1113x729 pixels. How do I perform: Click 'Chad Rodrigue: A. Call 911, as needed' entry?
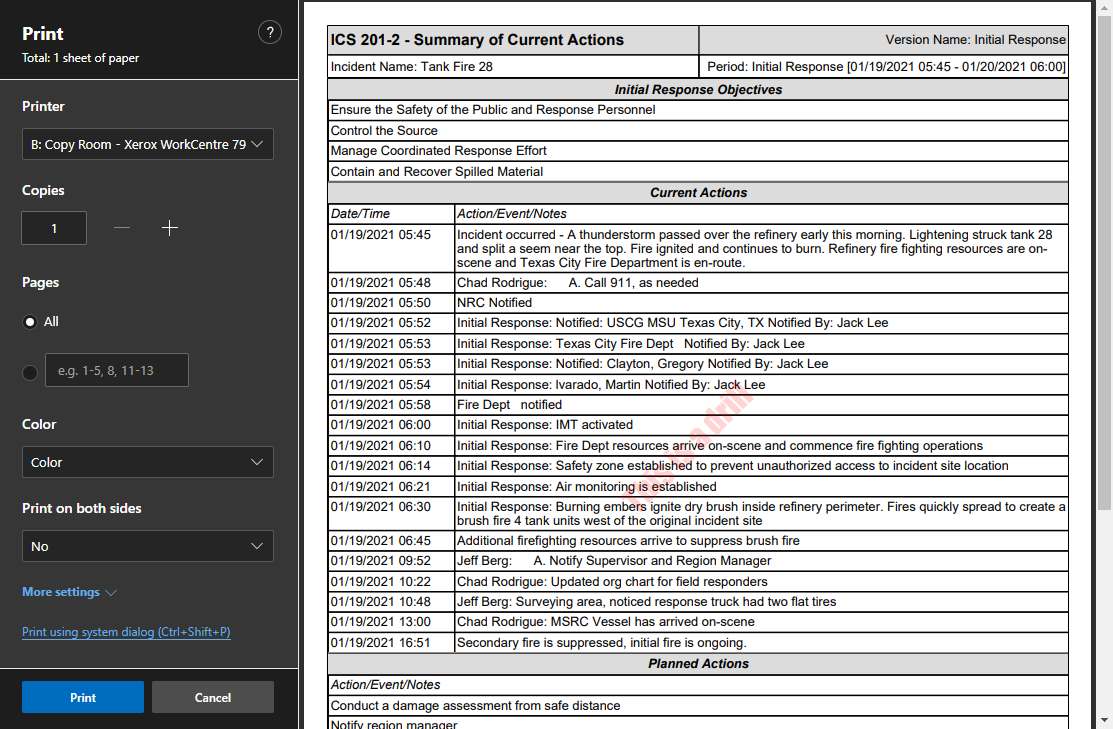coord(578,283)
